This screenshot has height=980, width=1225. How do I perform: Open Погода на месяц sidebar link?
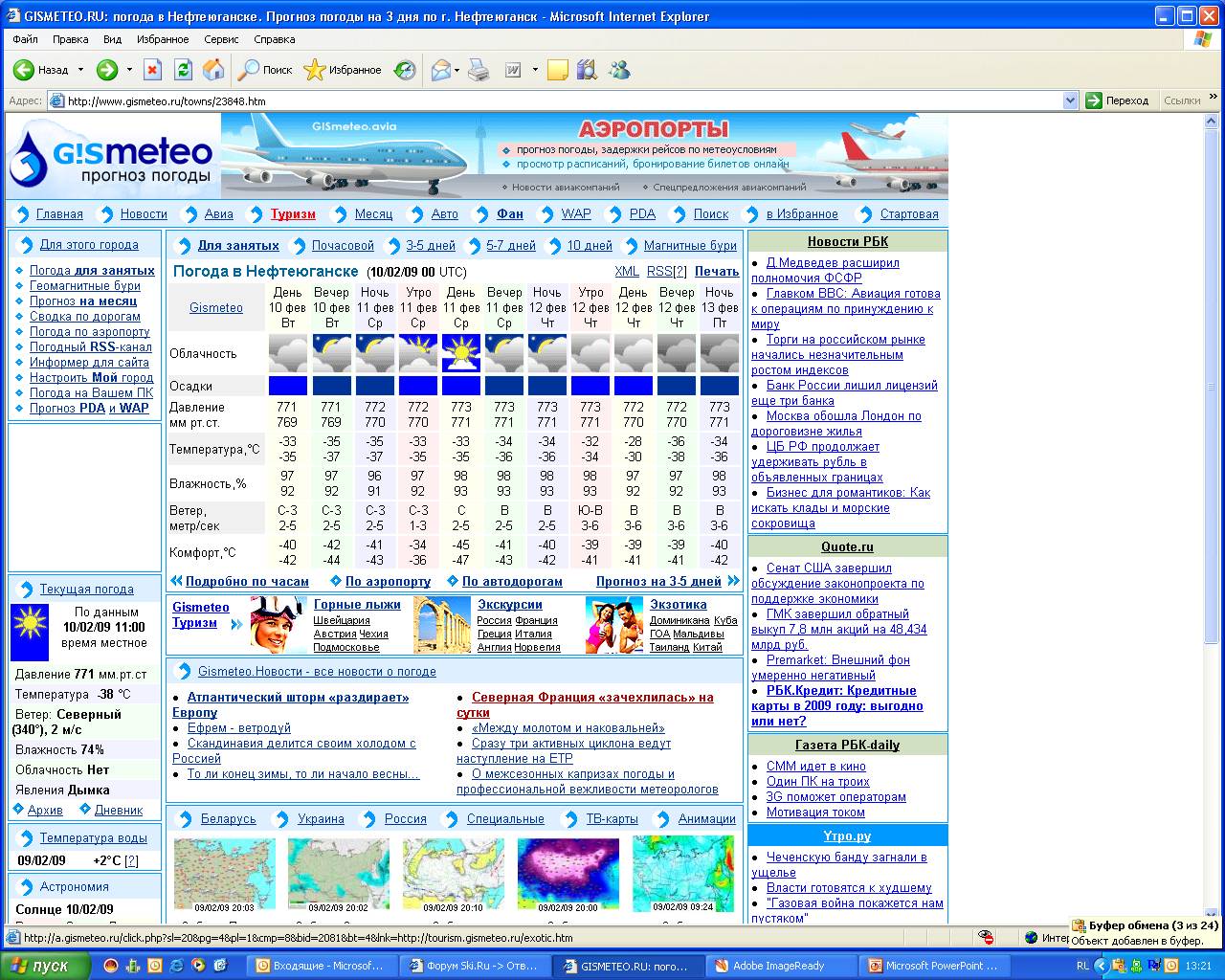[x=83, y=301]
